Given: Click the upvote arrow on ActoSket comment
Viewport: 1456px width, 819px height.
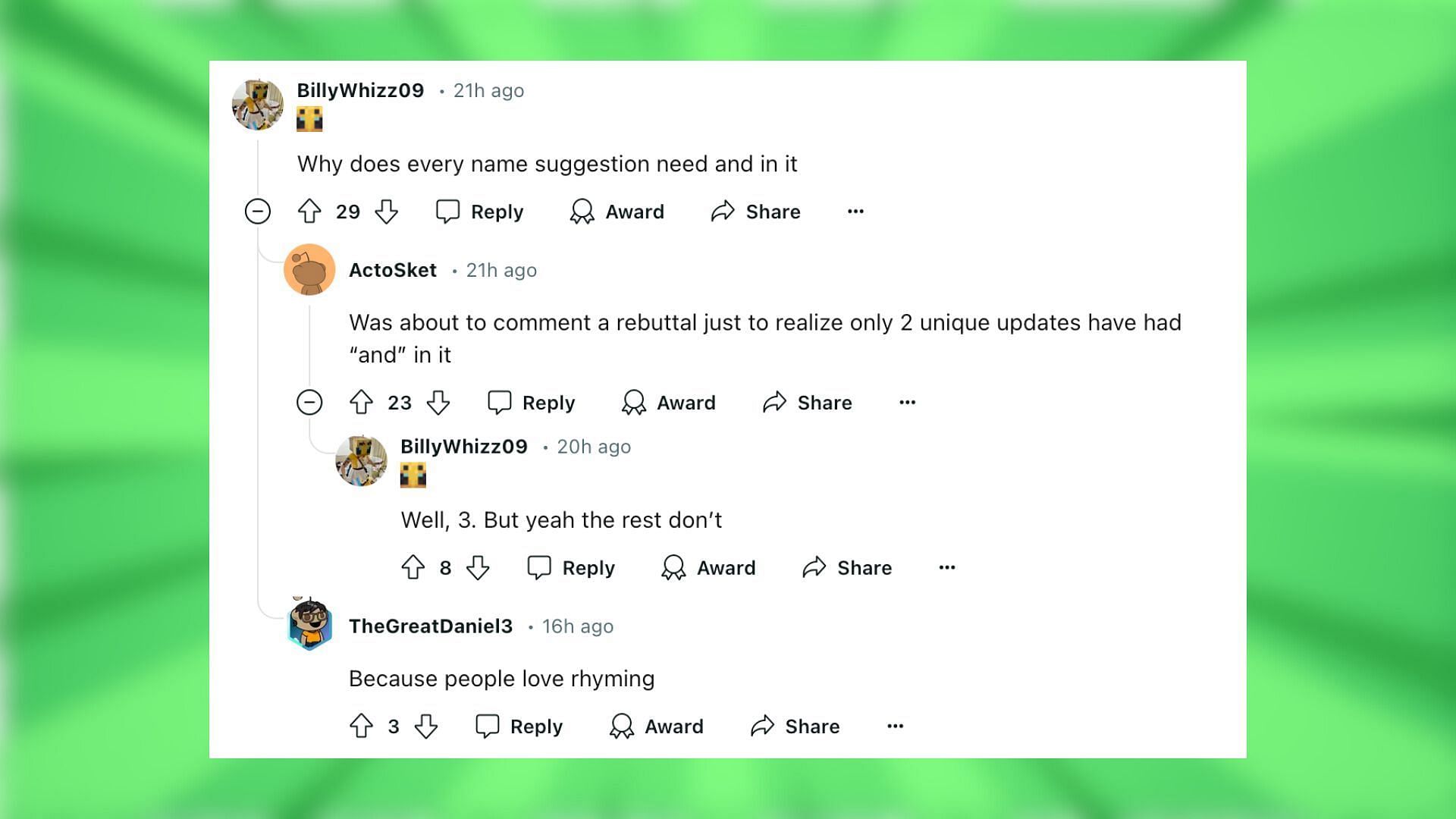Looking at the screenshot, I should coord(362,402).
